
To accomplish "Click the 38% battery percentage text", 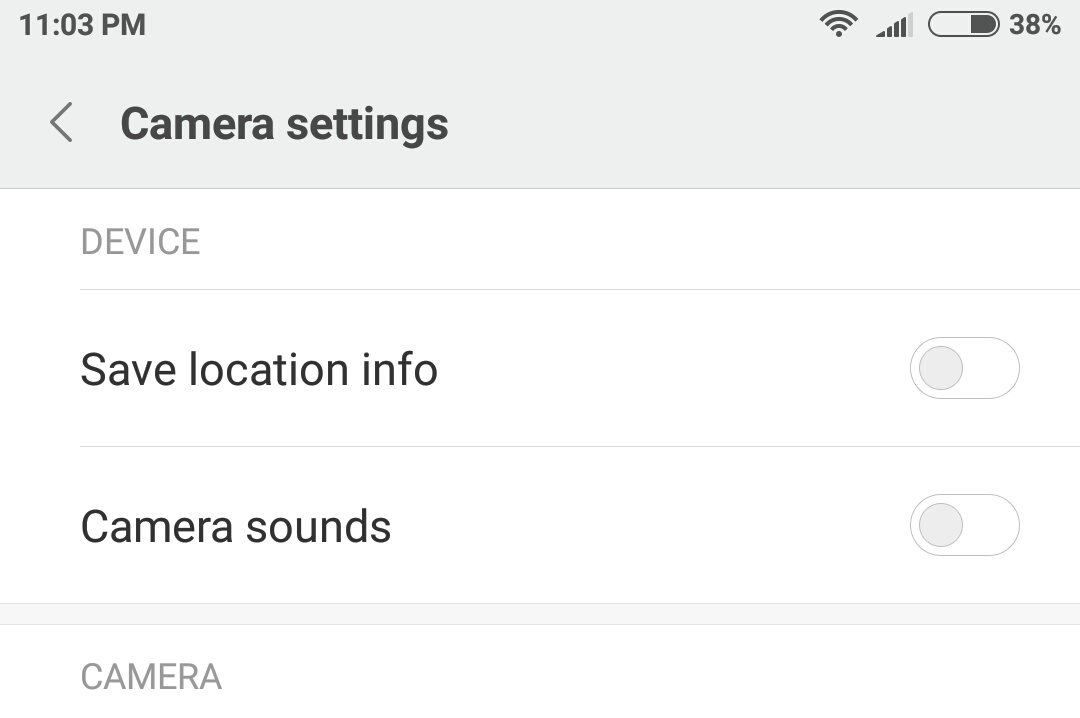I will (1034, 24).
